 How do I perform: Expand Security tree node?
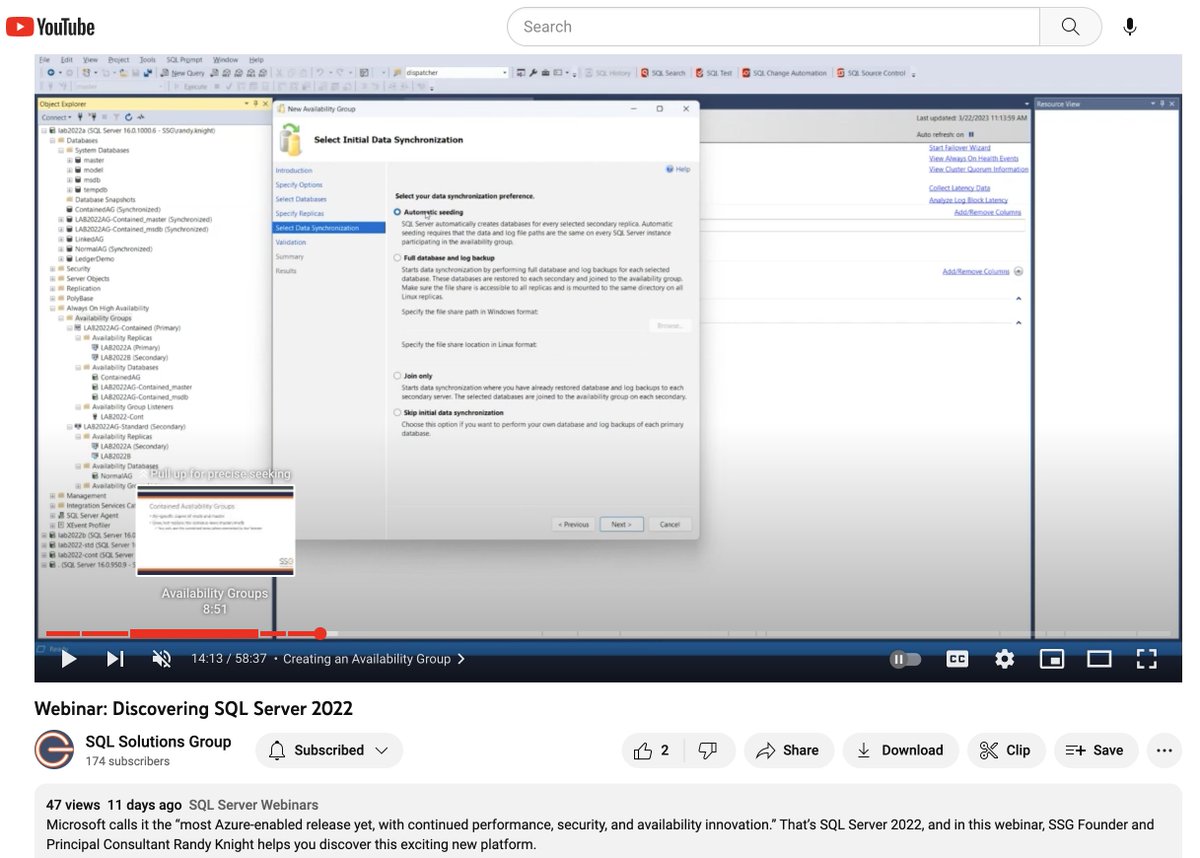click(x=54, y=269)
